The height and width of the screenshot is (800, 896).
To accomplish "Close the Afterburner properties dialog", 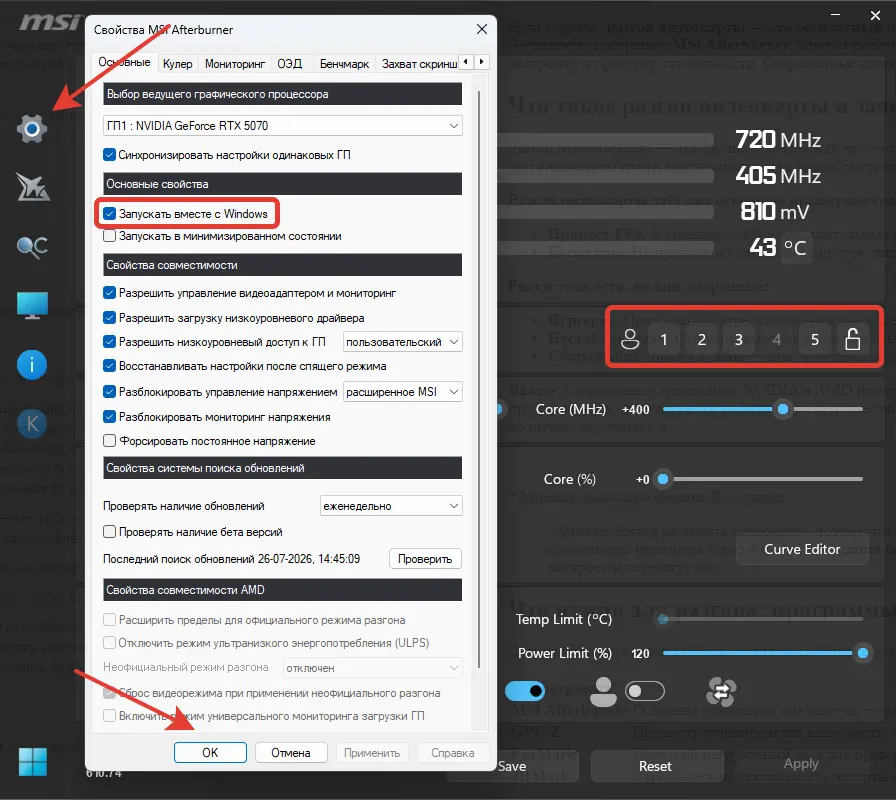I will point(482,29).
